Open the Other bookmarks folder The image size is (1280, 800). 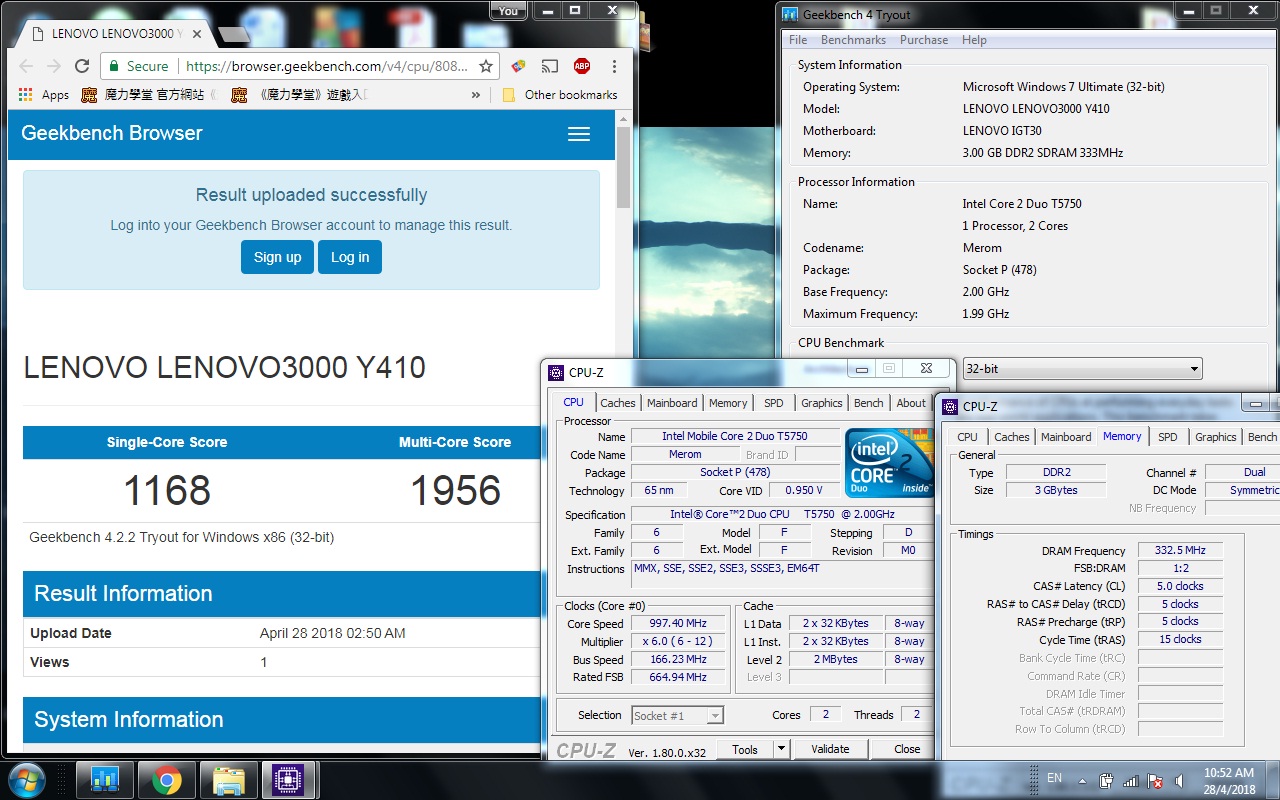[x=560, y=95]
